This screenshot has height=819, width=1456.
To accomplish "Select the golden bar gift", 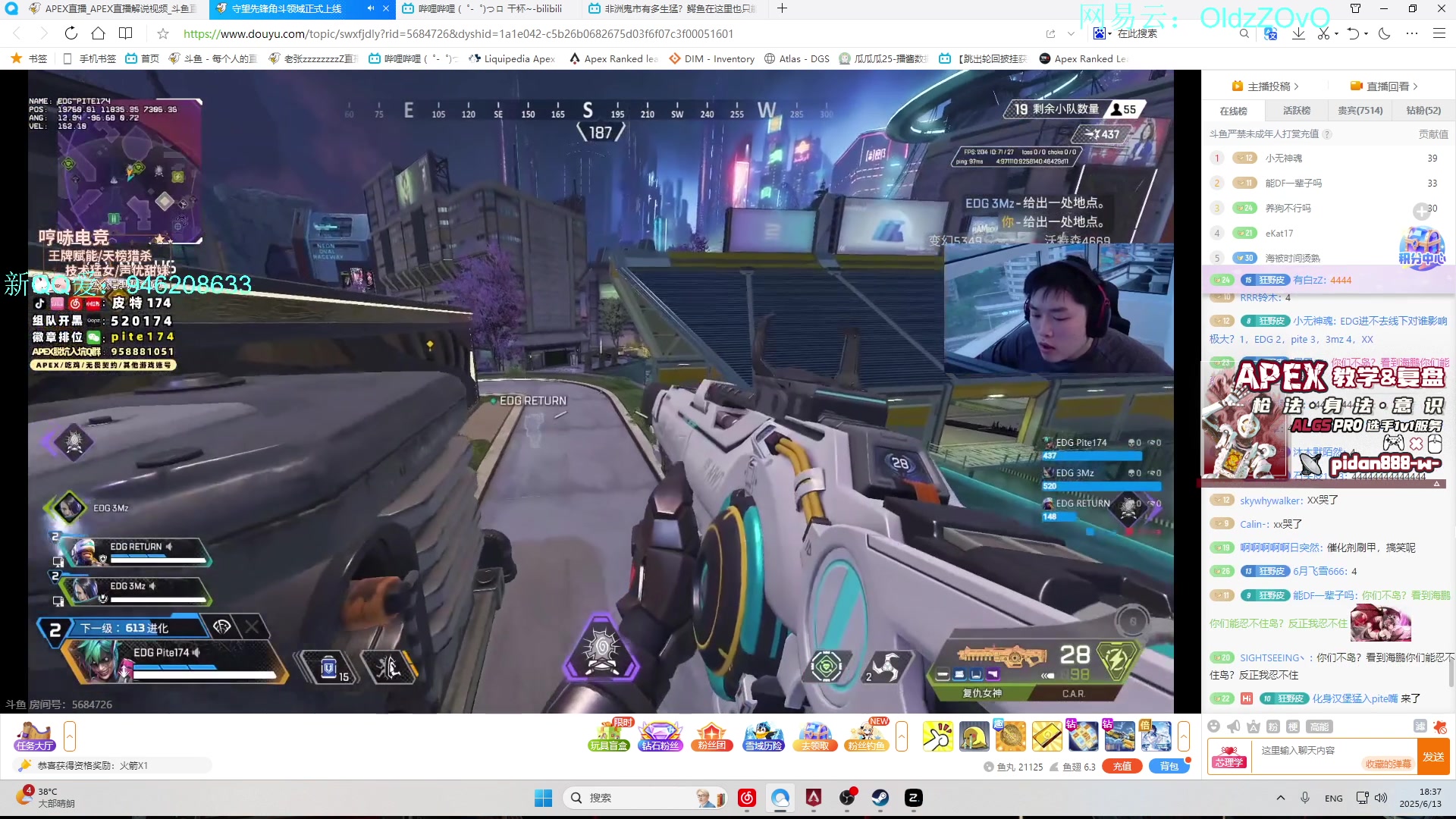I will (x=1046, y=736).
